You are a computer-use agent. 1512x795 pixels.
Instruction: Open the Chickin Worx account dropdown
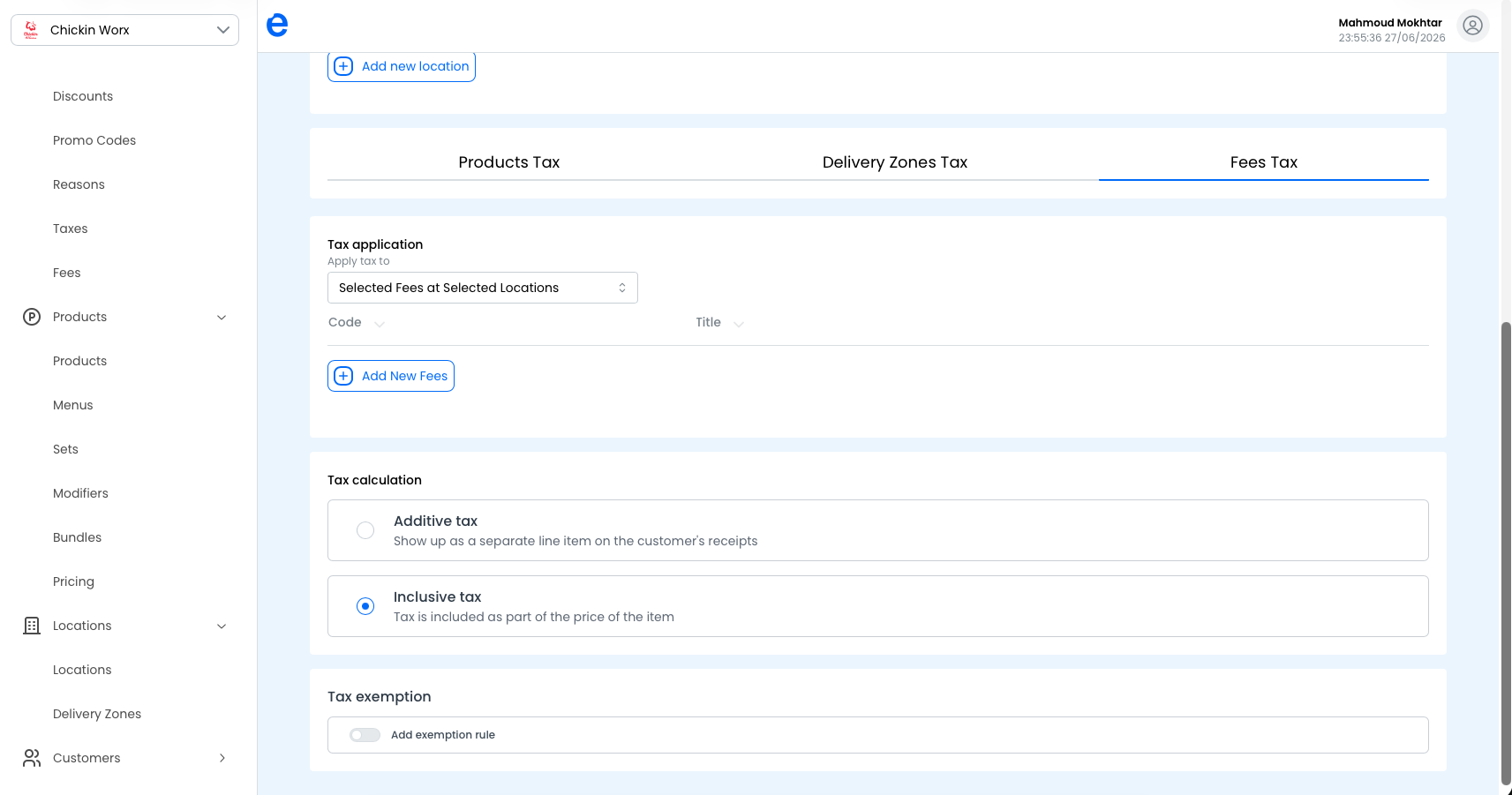tap(124, 30)
